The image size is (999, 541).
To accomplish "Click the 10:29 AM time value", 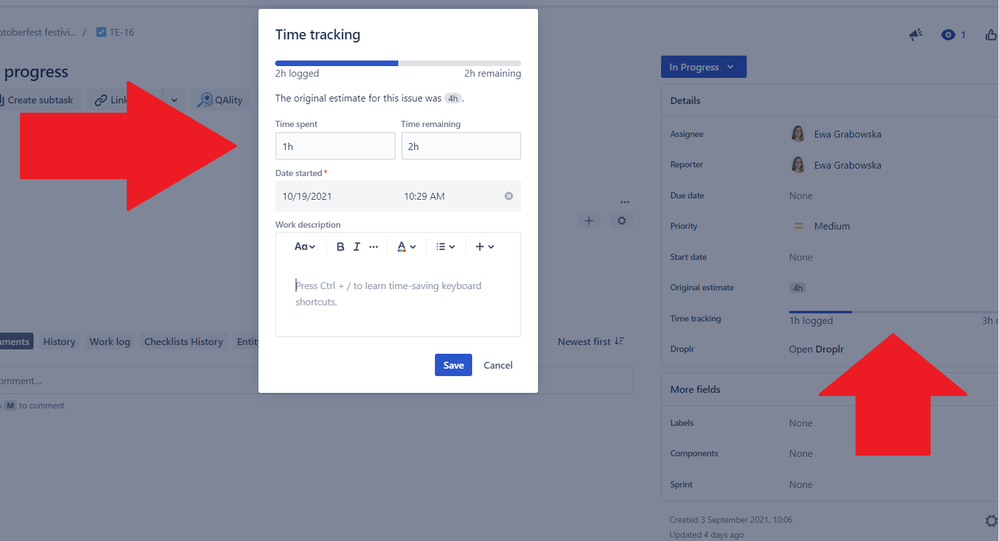I will pyautogui.click(x=424, y=196).
